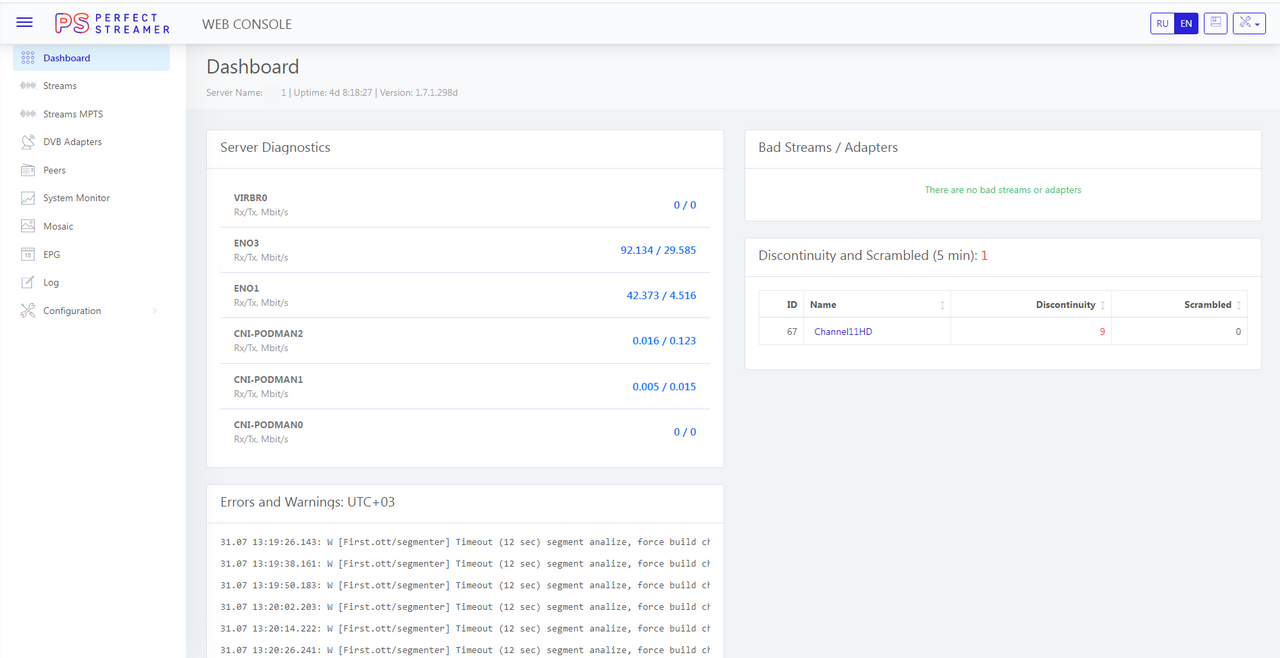
Task: Open System Monitor chart icon
Action: [x=28, y=198]
